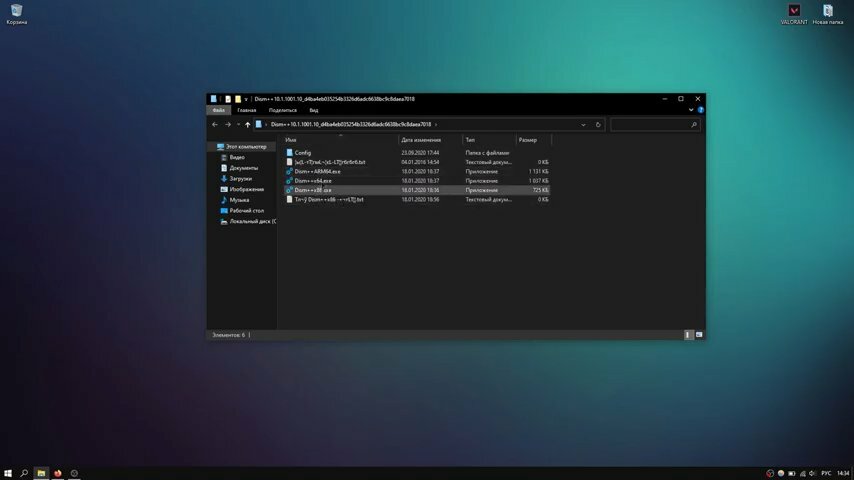
Task: Click the 14:34 clock in taskbar
Action: point(843,473)
